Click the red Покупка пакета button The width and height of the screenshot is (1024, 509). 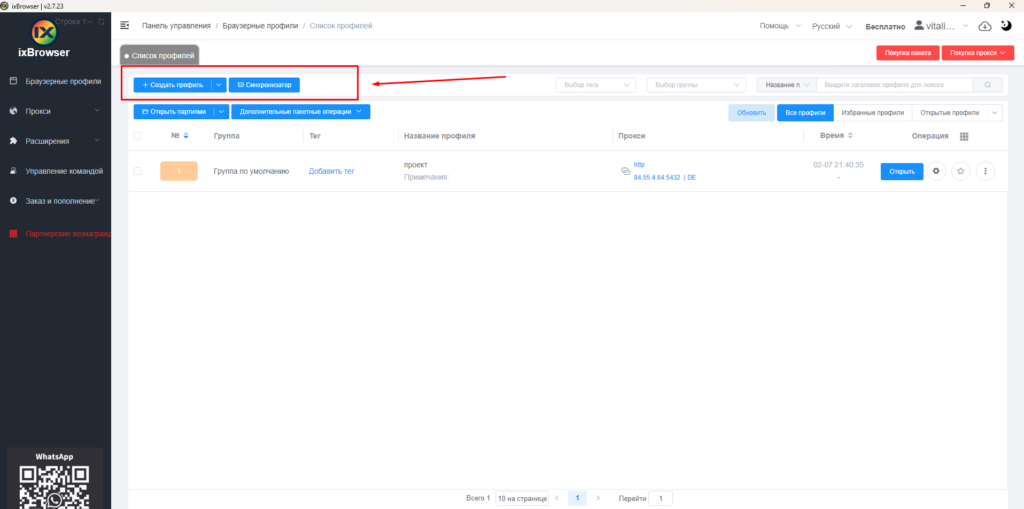pyautogui.click(x=908, y=53)
